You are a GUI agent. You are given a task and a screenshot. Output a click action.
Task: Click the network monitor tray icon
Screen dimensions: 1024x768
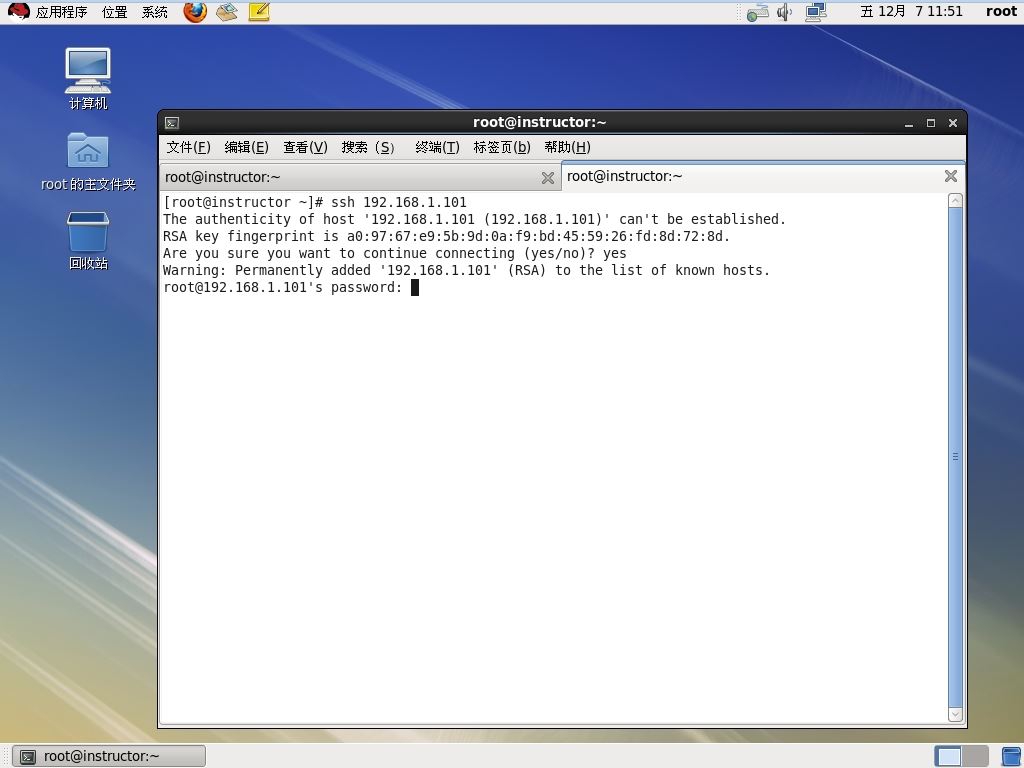click(816, 12)
